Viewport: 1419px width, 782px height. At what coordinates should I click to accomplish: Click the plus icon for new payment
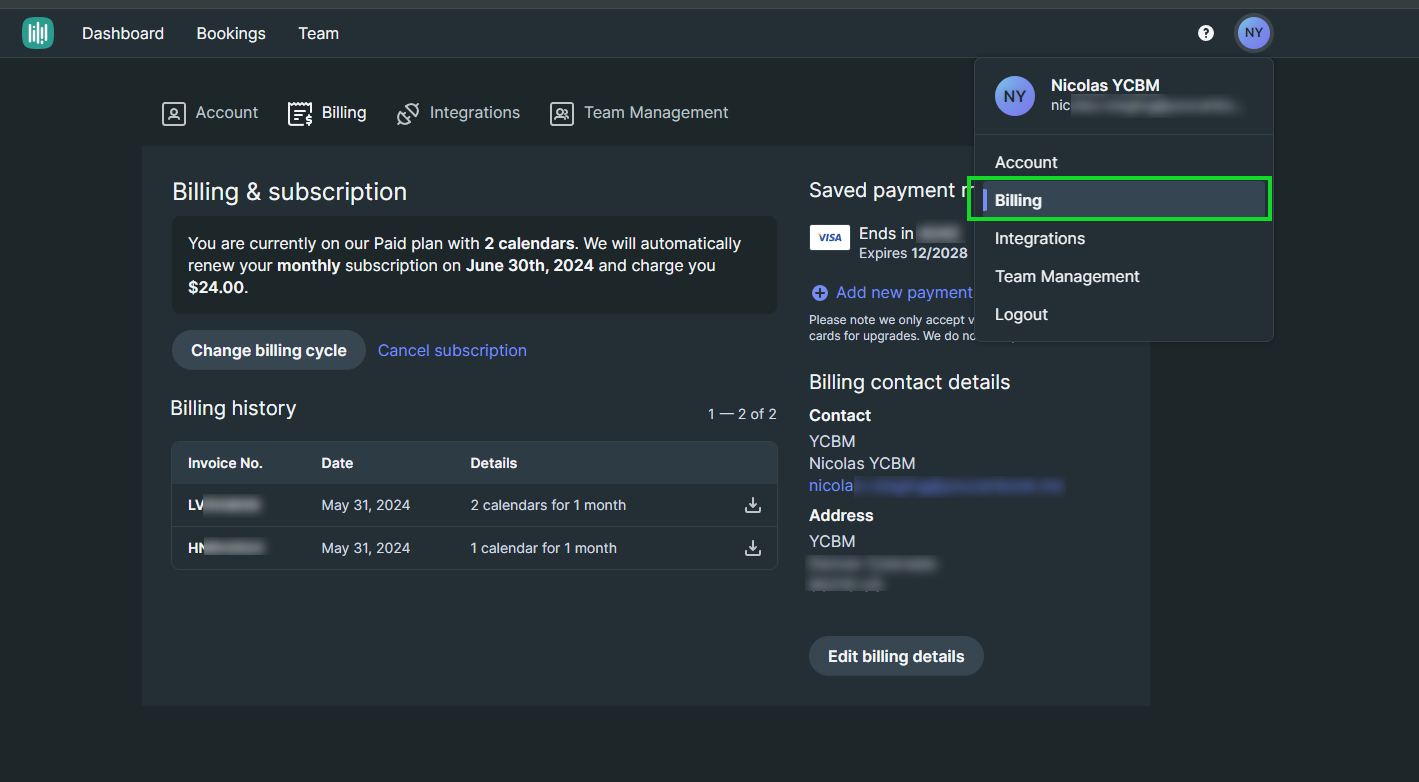(x=820, y=293)
